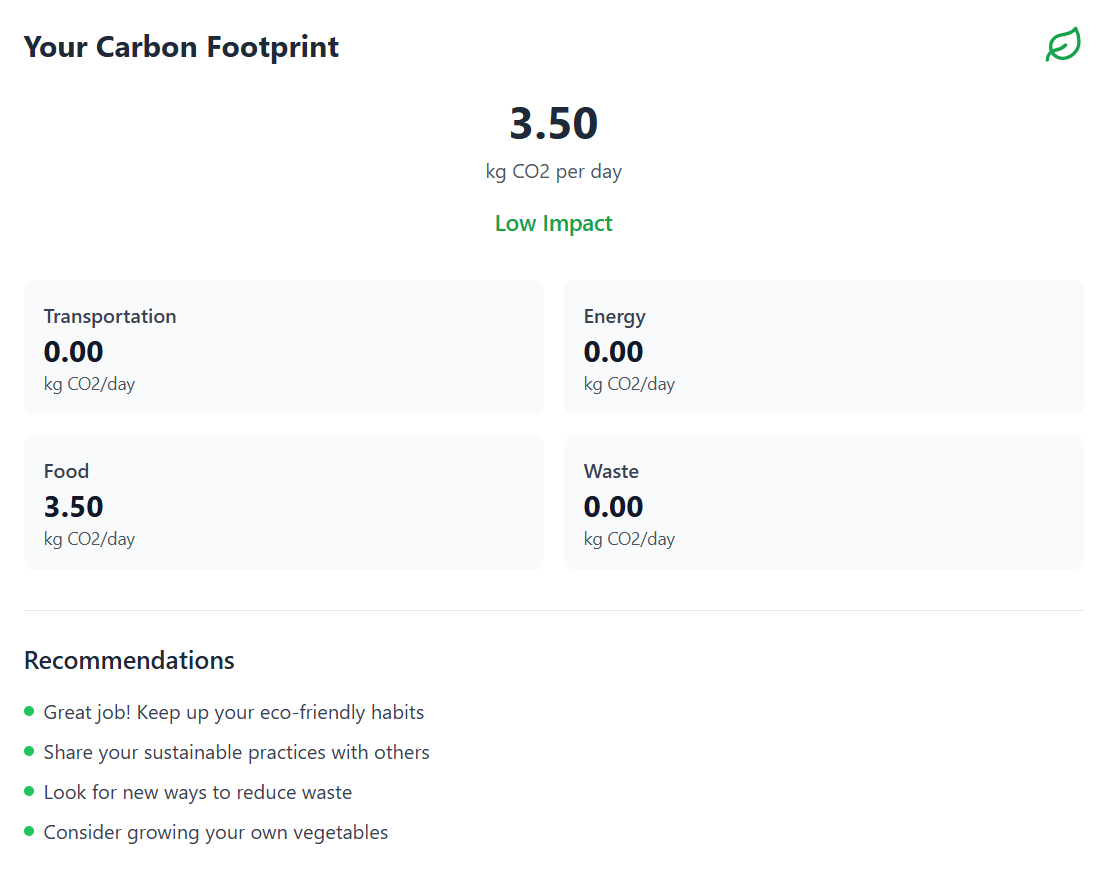The image size is (1107, 870).
Task: Click the Food 3.50 value
Action: 73,507
